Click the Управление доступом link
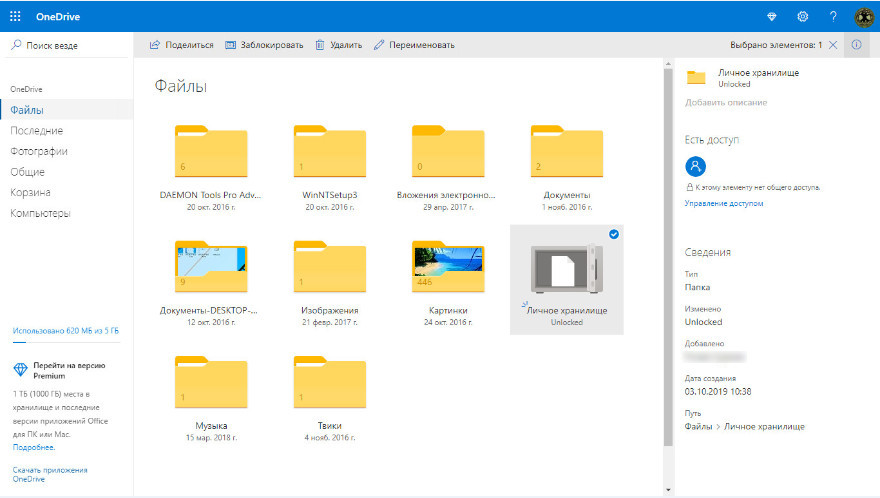880x498 pixels. pyautogui.click(x=723, y=203)
